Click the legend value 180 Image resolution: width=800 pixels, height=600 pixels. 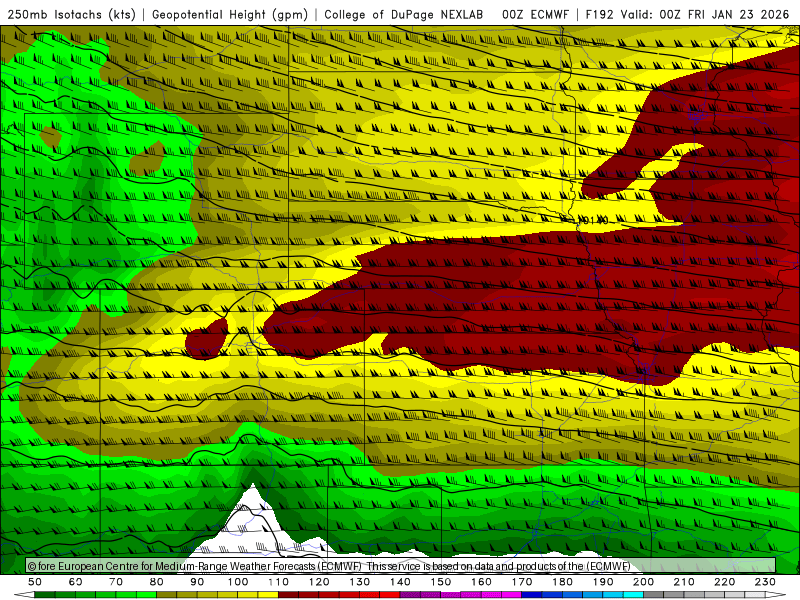tap(563, 582)
